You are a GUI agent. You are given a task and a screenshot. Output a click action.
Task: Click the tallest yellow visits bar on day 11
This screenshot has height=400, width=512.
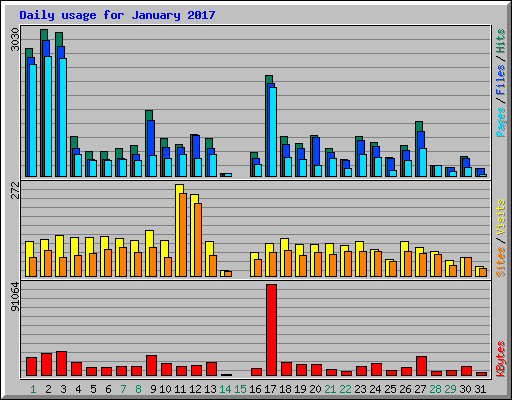pos(179,230)
